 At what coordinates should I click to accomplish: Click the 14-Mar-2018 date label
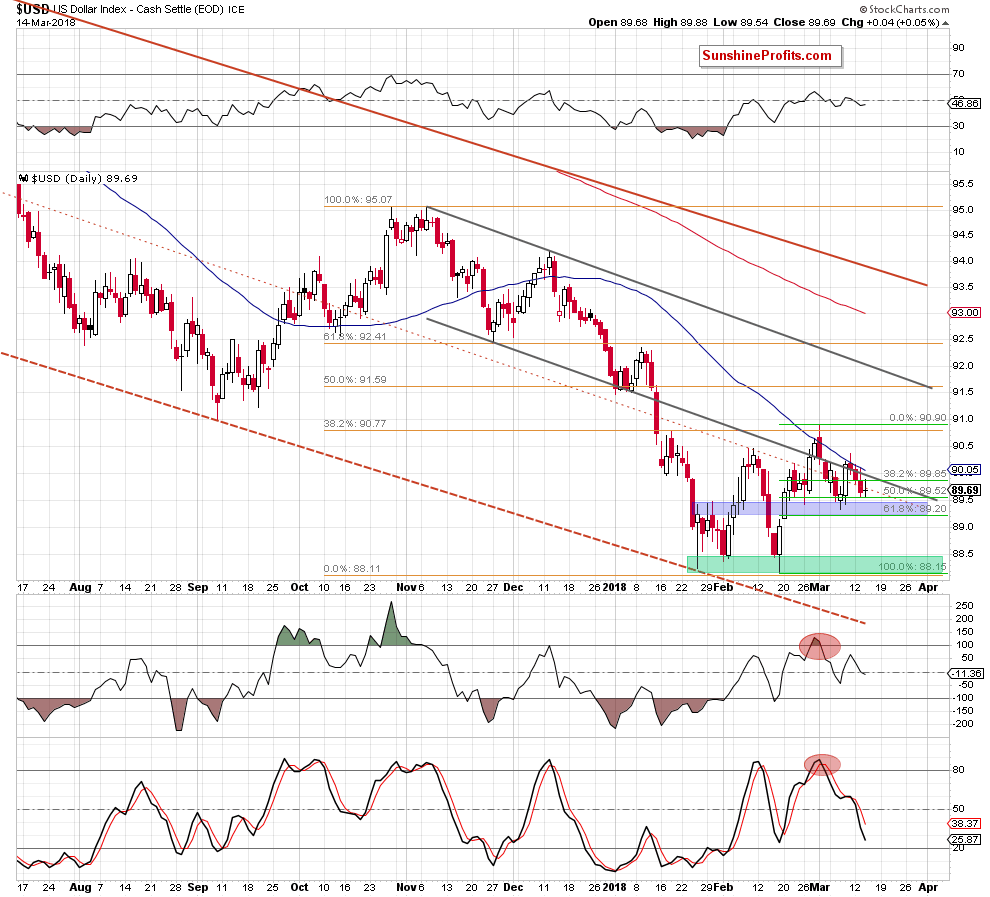(45, 23)
